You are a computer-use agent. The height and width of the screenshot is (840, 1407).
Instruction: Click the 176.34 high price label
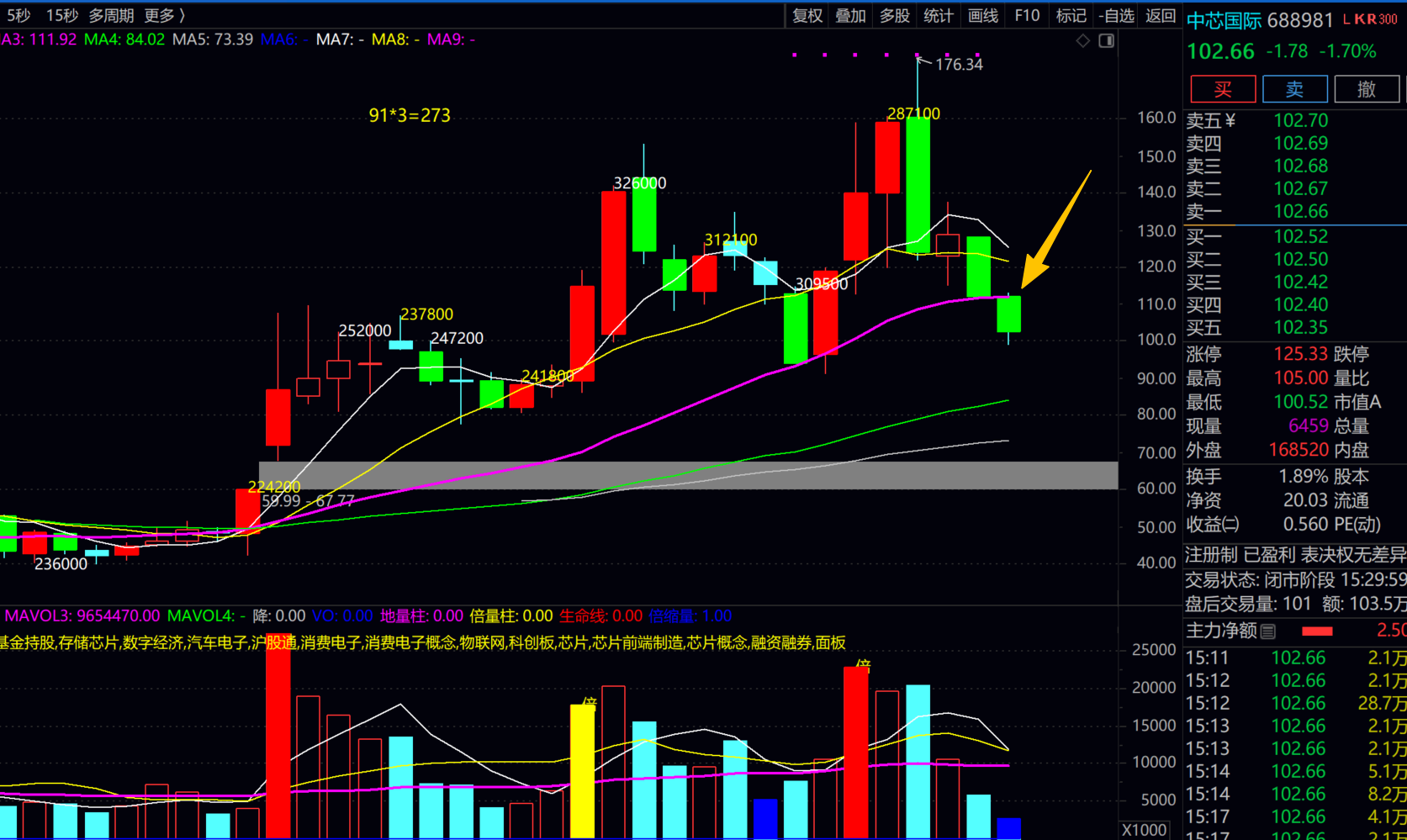tap(959, 65)
